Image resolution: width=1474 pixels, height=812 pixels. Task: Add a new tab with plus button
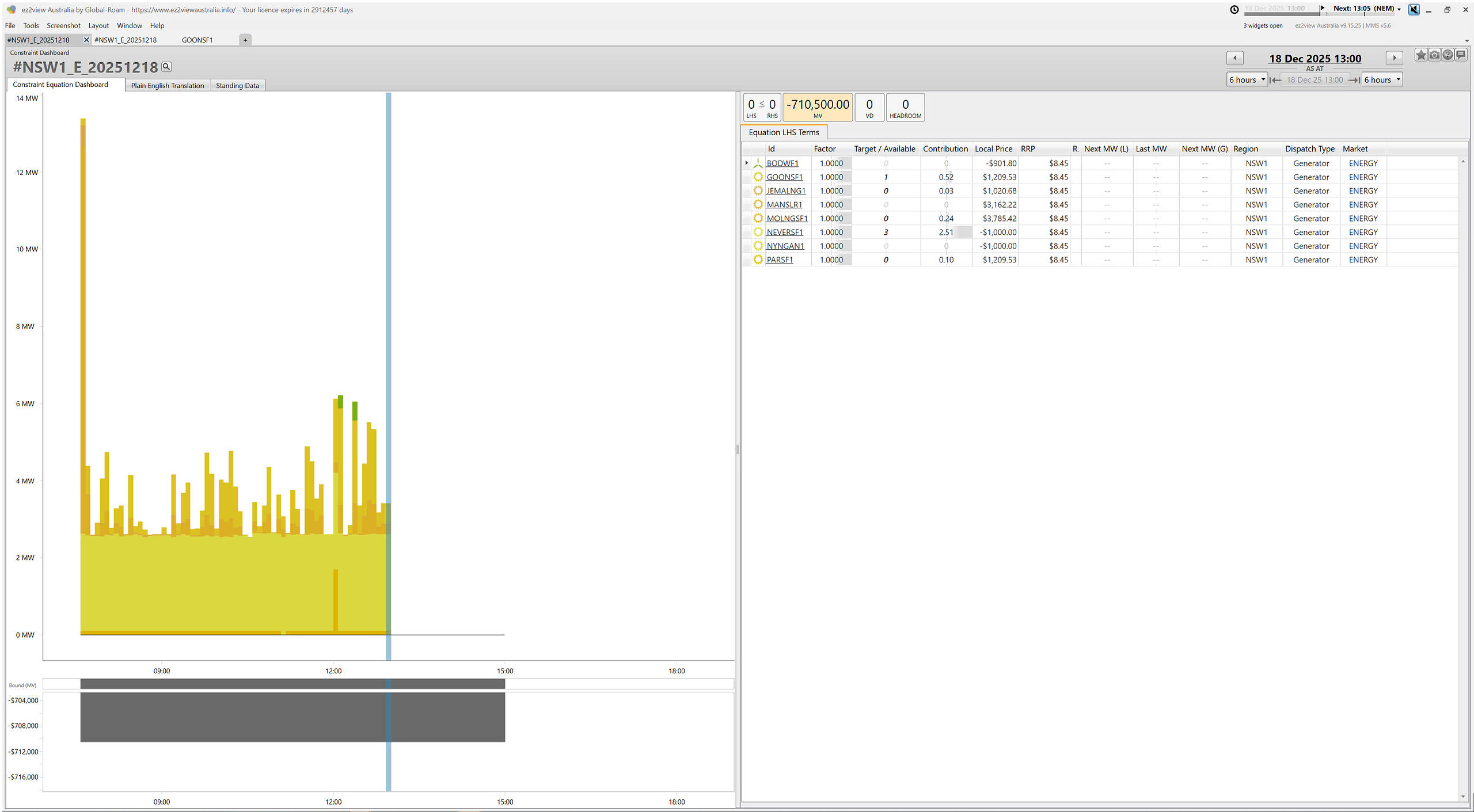245,40
